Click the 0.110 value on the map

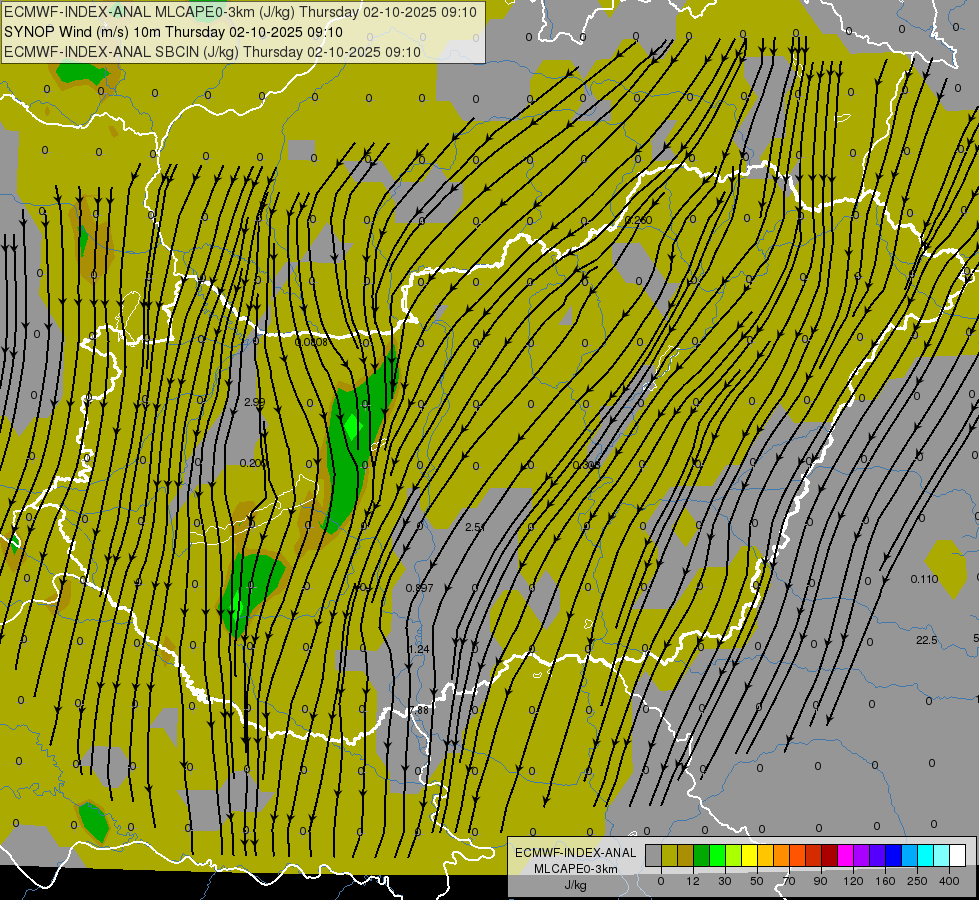(924, 579)
